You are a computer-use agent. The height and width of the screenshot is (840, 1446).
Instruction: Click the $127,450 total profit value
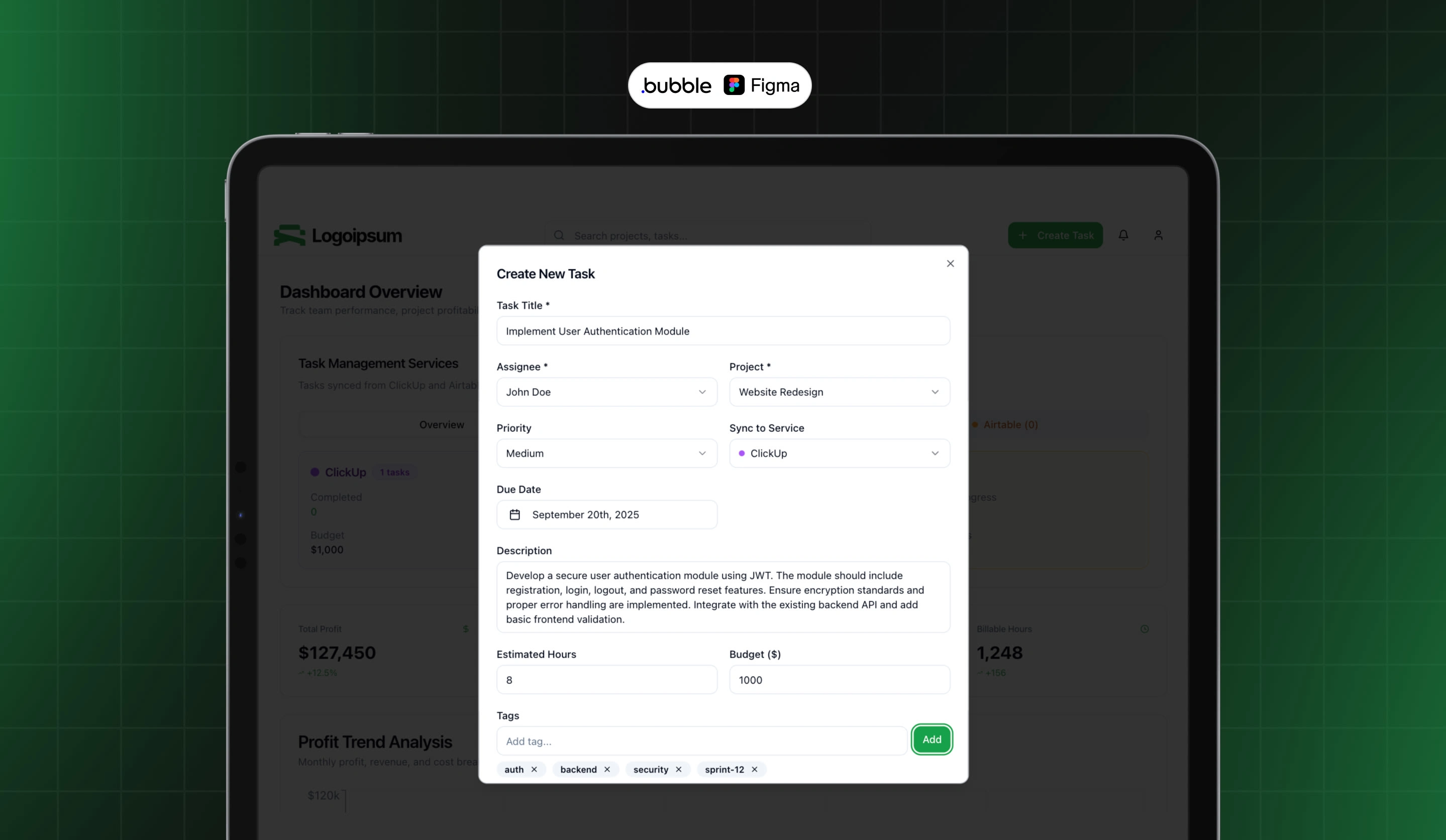tap(337, 653)
